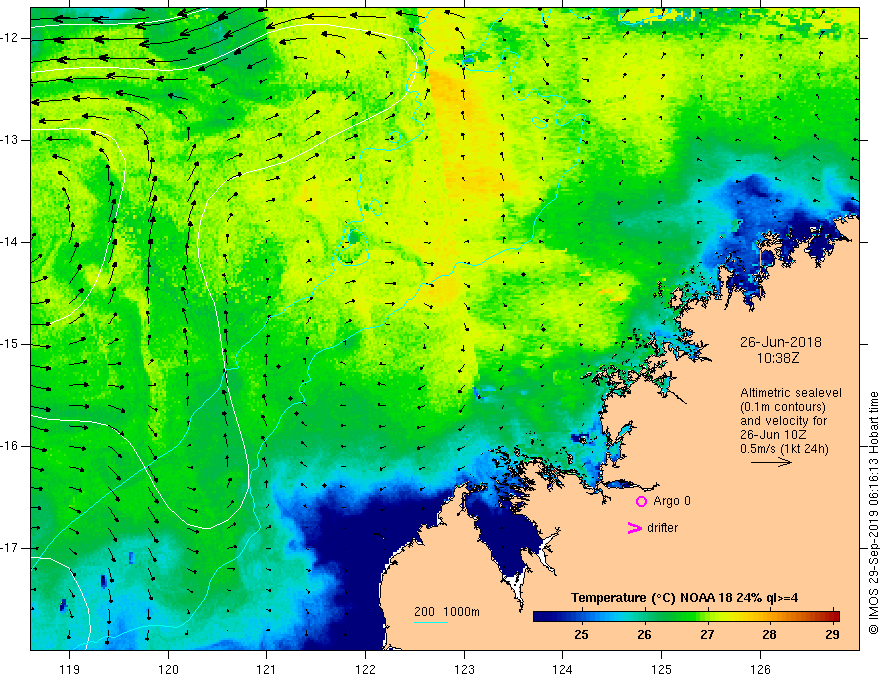Click the cyan bathymetry legend line
Image resolution: width=880 pixels, height=680 pixels.
[x=431, y=622]
